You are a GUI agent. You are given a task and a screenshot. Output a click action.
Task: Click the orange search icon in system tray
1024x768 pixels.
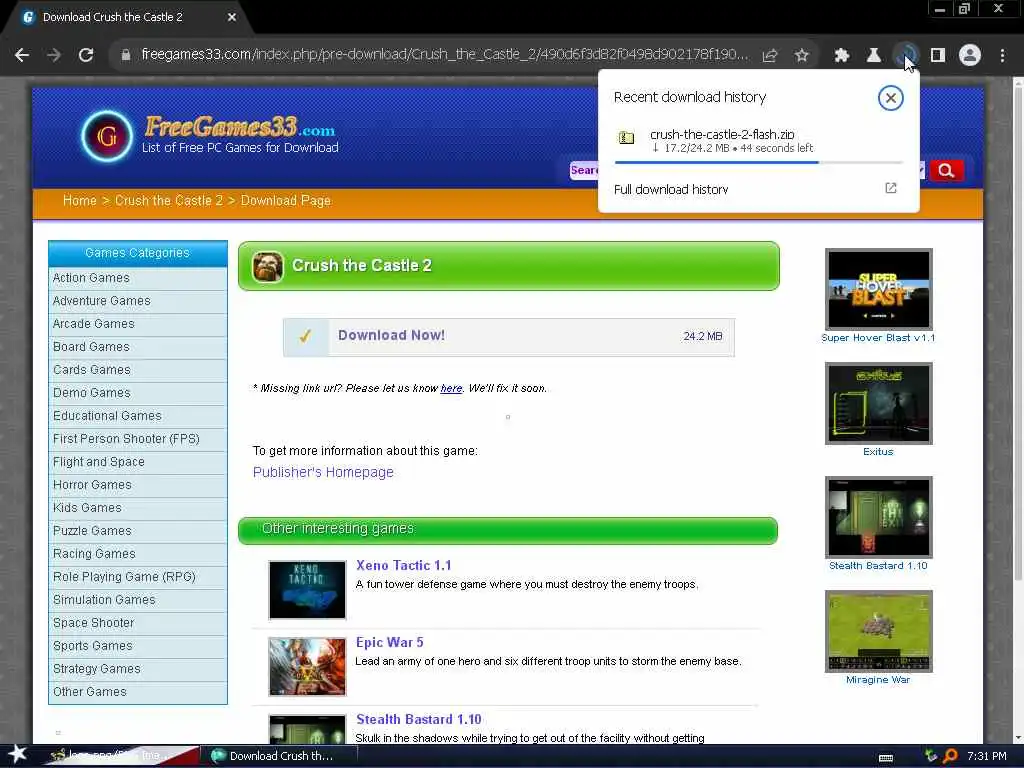coord(950,756)
